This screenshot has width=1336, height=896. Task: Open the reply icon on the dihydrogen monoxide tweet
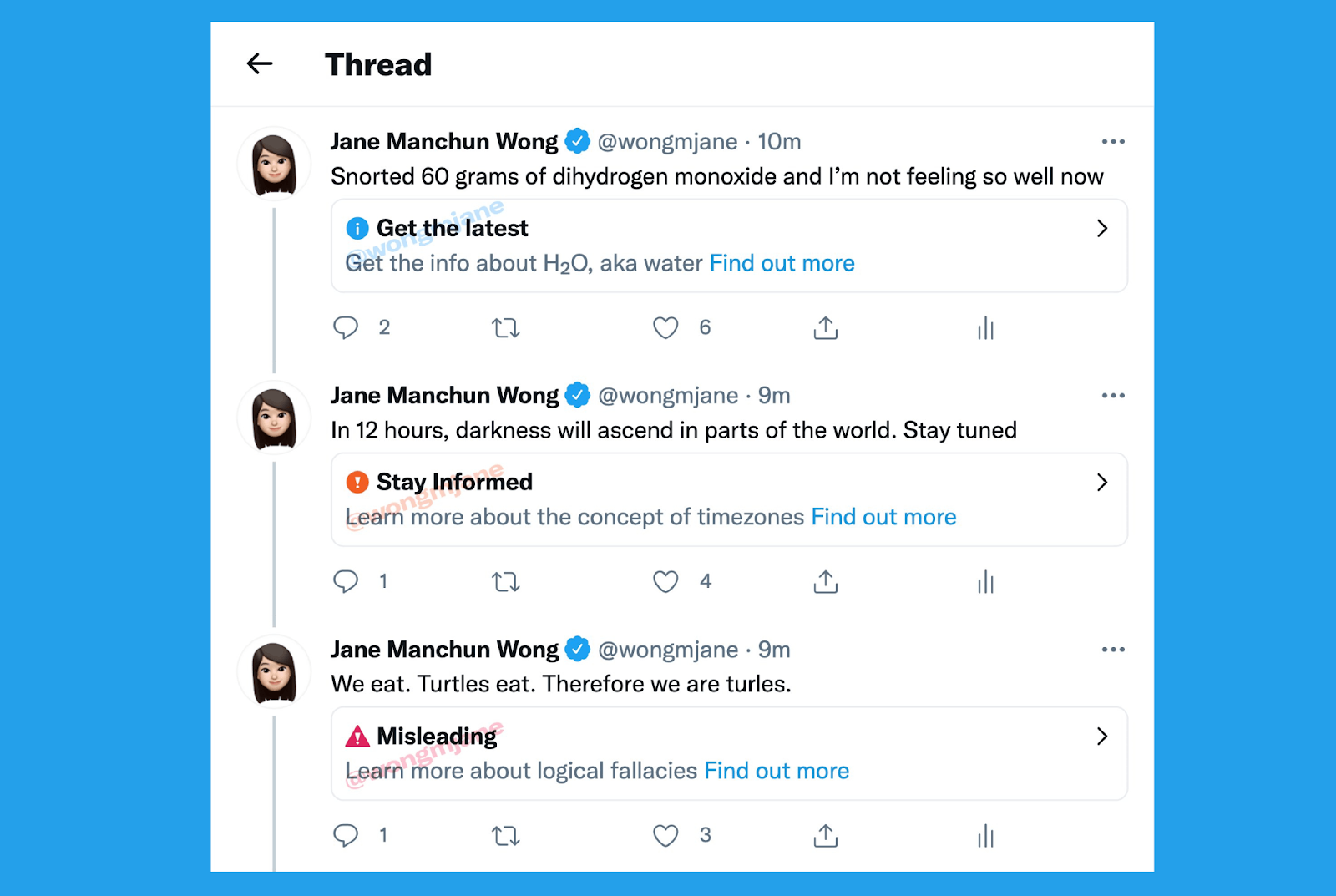coord(347,327)
